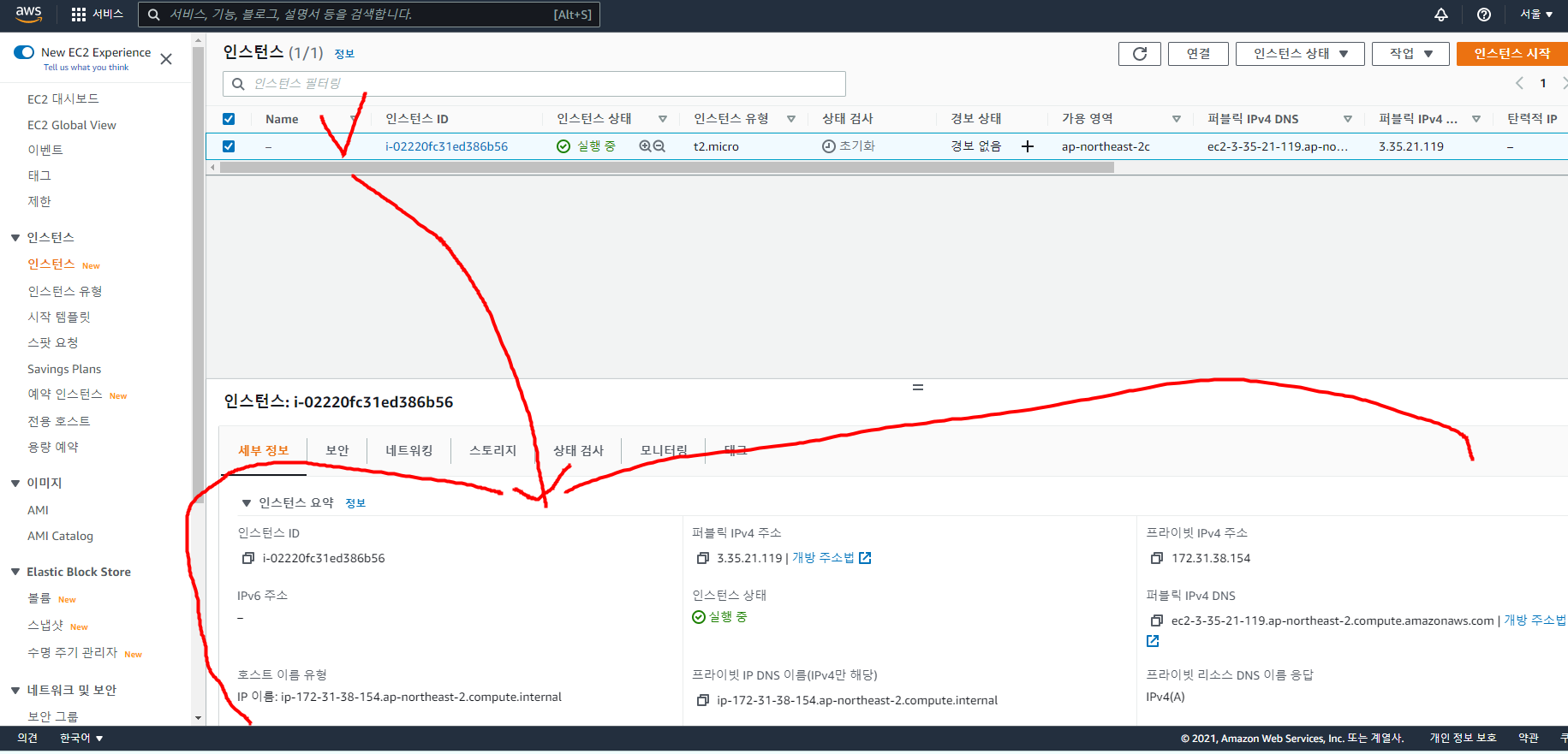Sort by 인스턴스 유형 column arrow
1568x754 pixels.
[791, 119]
